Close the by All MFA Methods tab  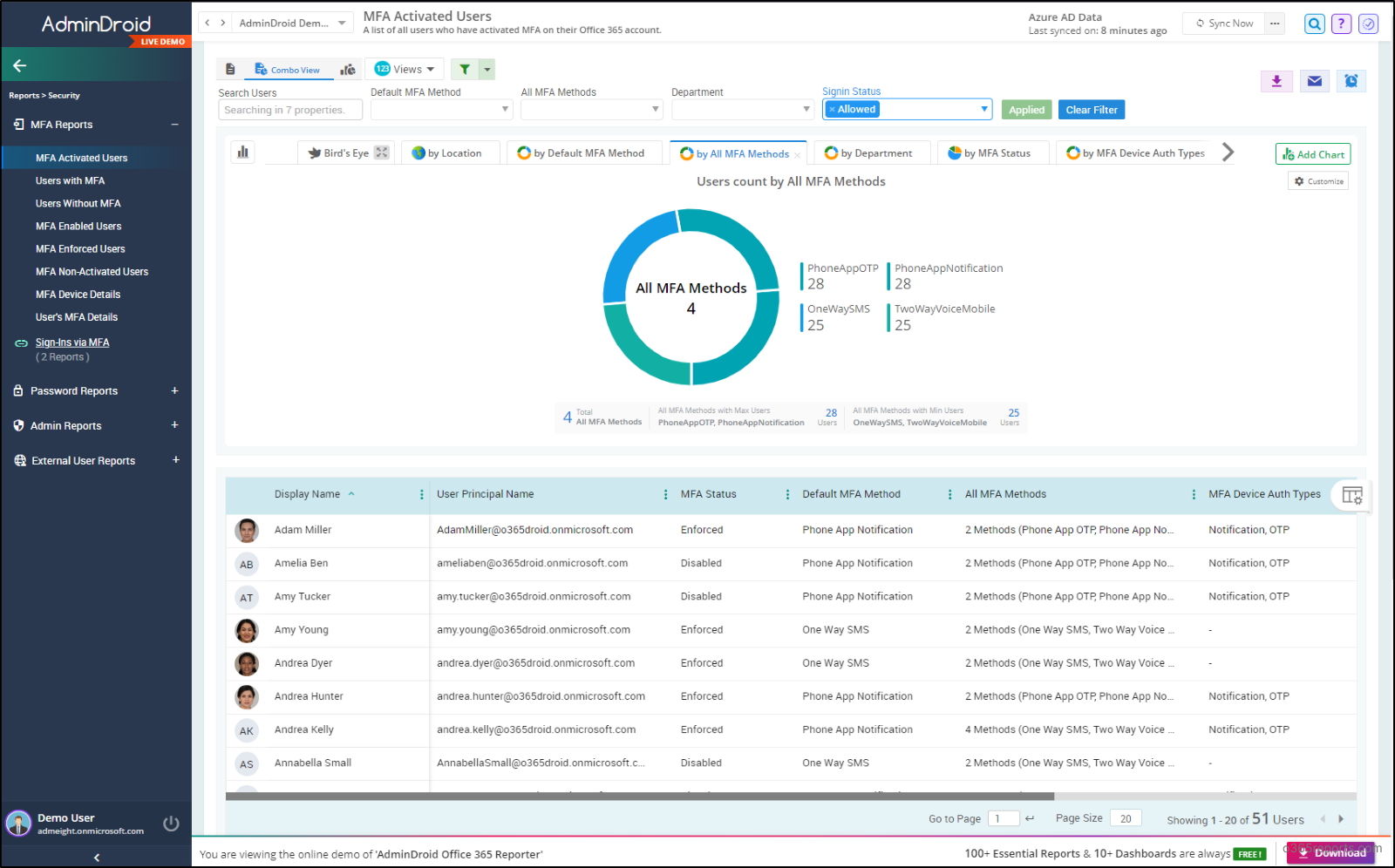(x=797, y=155)
